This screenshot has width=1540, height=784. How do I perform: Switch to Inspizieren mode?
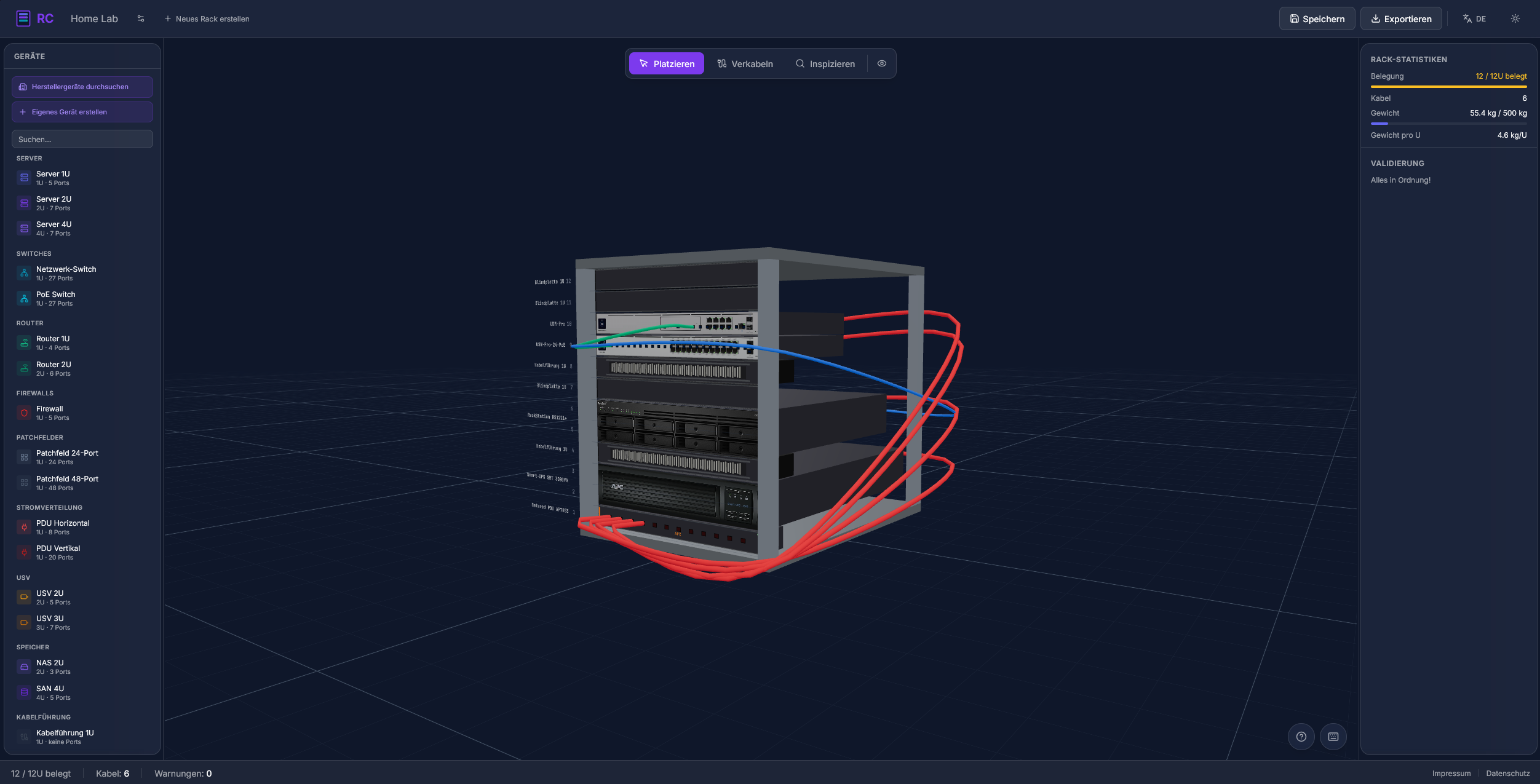[x=825, y=63]
